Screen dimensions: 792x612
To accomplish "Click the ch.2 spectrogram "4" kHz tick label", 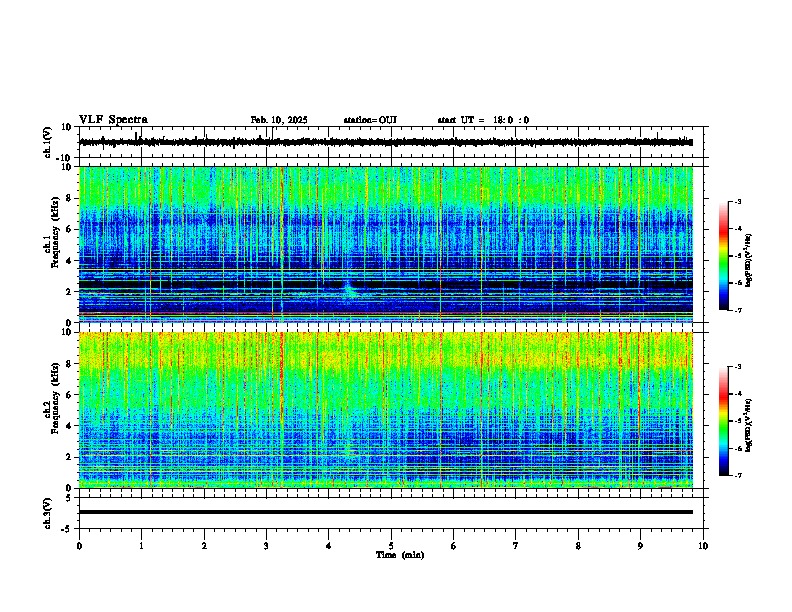I will click(x=70, y=426).
